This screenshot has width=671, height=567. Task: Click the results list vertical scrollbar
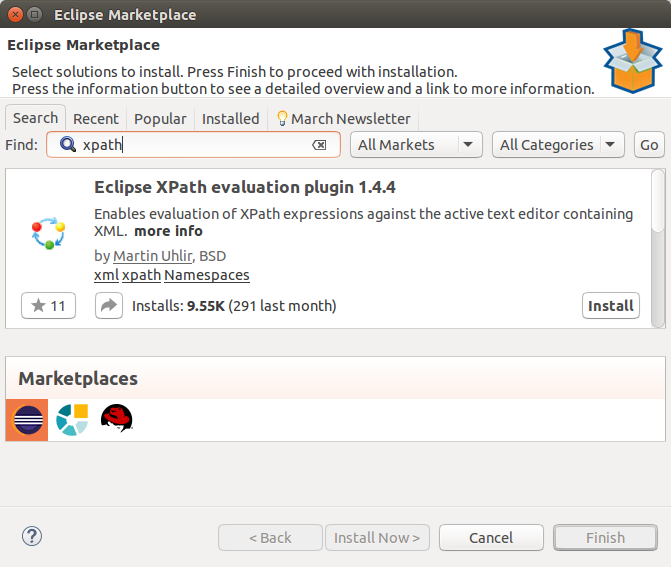tap(658, 248)
